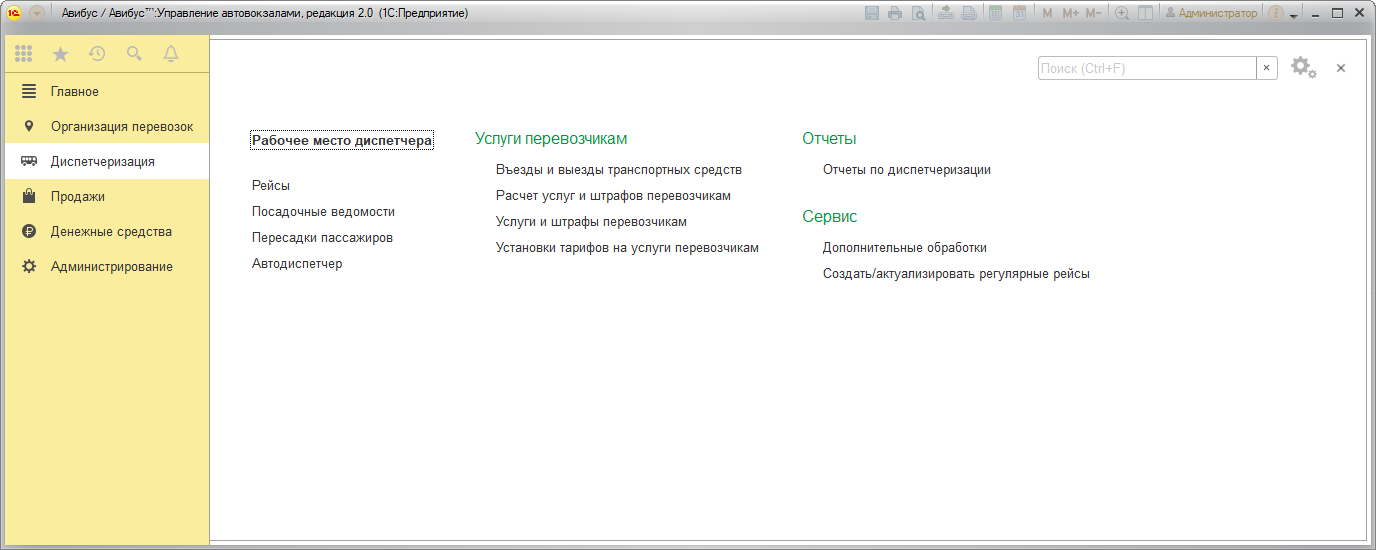Open the notifications bell
1376x550 pixels.
pos(171,54)
